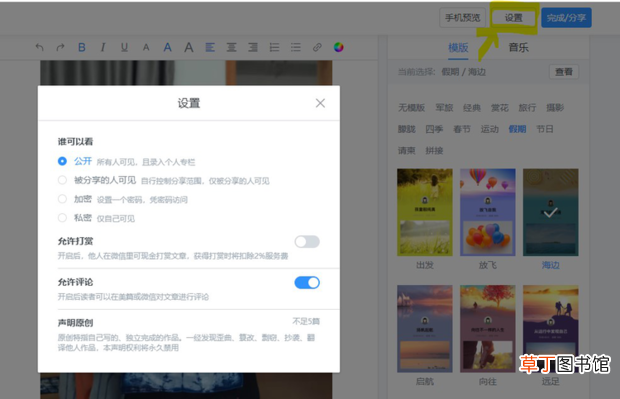Toggle underline formatting

point(124,47)
